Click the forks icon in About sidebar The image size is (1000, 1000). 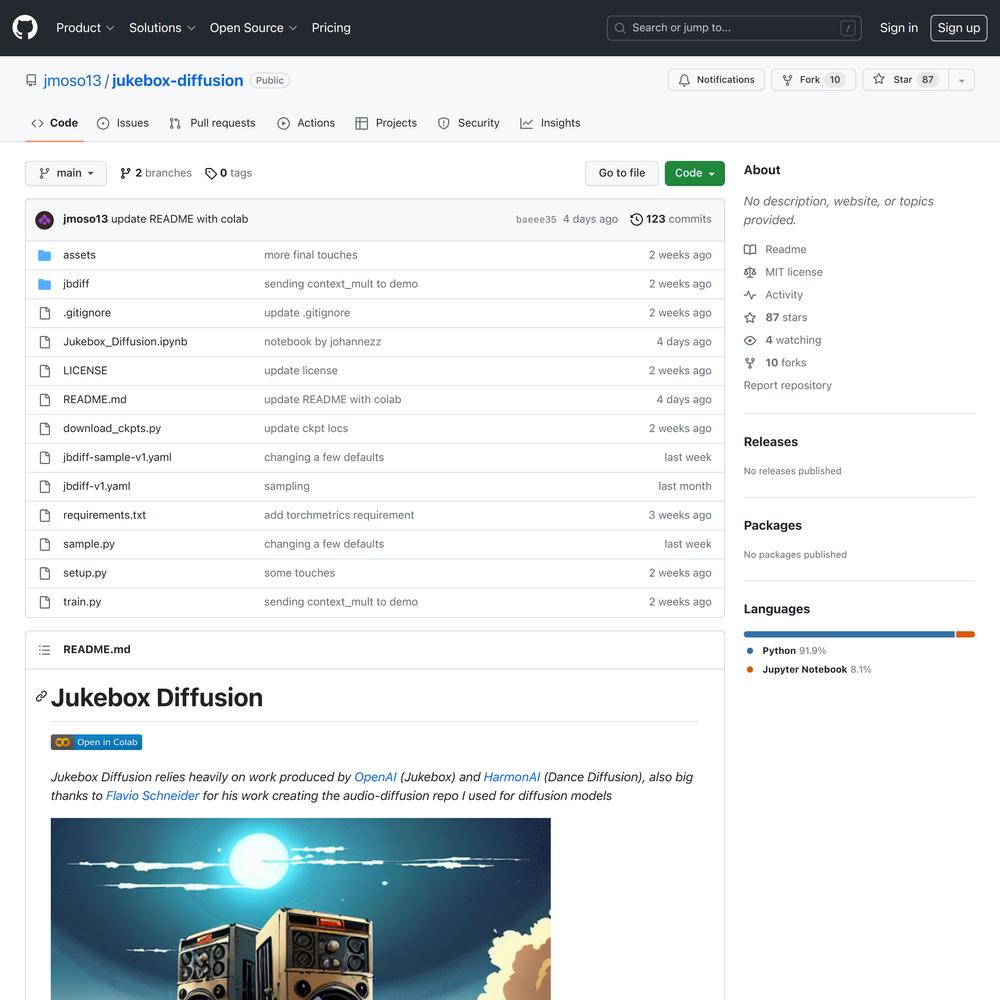click(x=750, y=363)
